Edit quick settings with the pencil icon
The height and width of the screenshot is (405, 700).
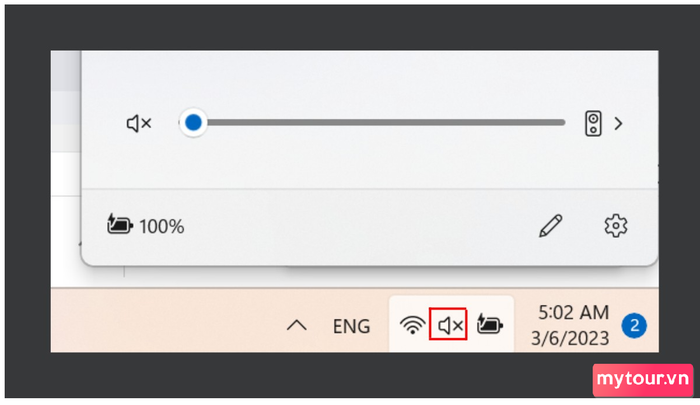(x=550, y=226)
